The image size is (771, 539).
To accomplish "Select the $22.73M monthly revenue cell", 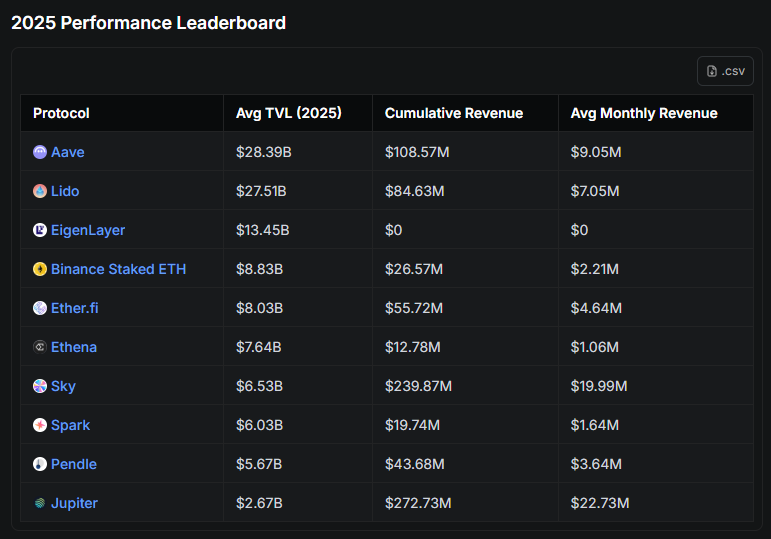I will tap(656, 503).
